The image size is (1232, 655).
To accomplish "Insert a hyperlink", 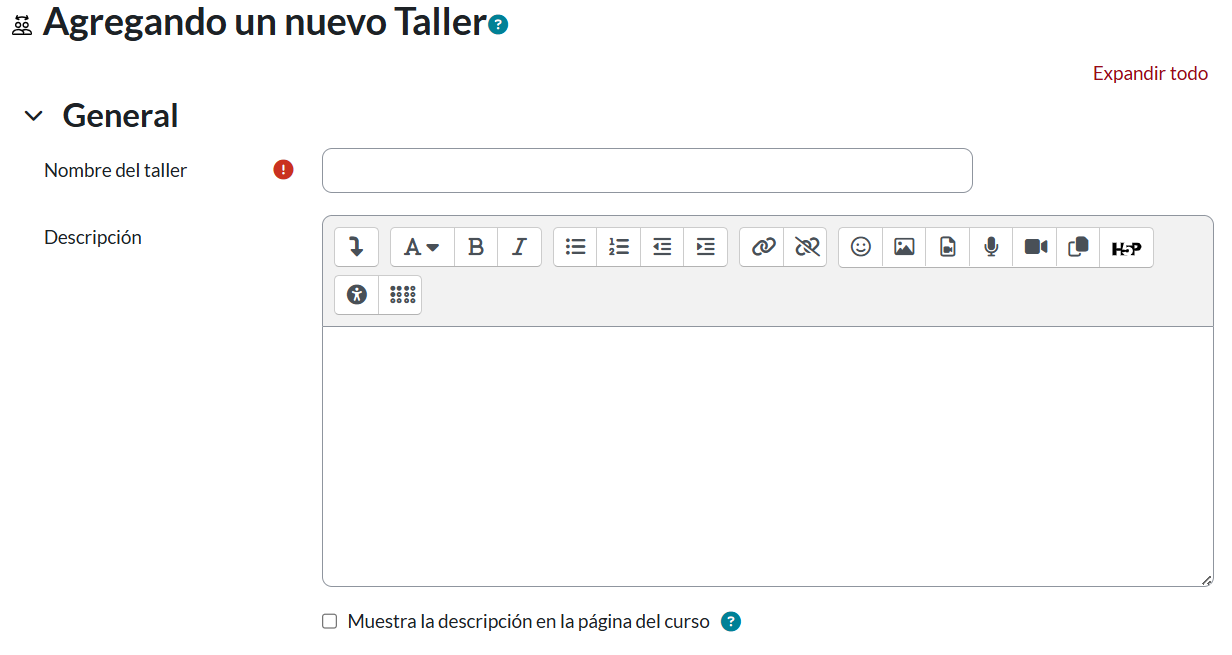I will pyautogui.click(x=762, y=247).
